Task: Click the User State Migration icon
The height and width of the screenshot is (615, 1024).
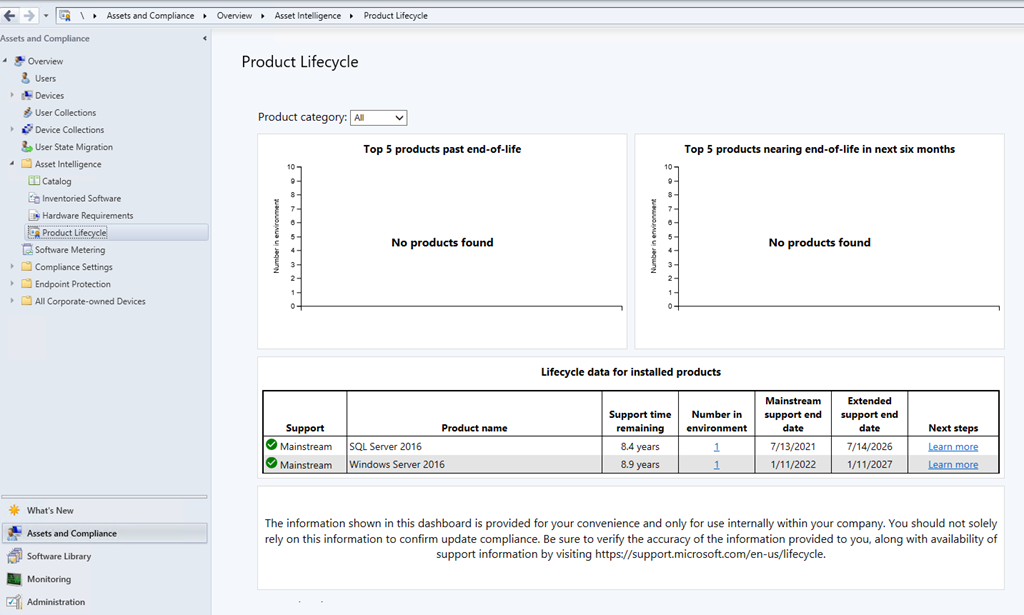Action: (x=27, y=147)
